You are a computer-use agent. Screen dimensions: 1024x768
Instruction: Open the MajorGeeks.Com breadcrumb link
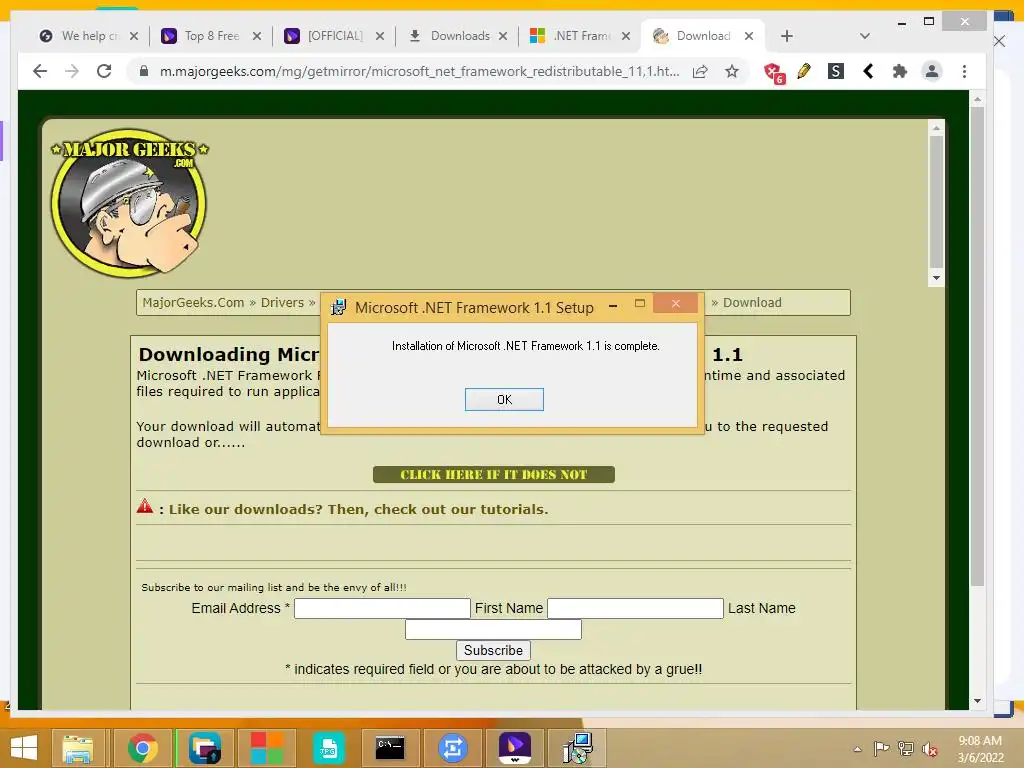(193, 302)
